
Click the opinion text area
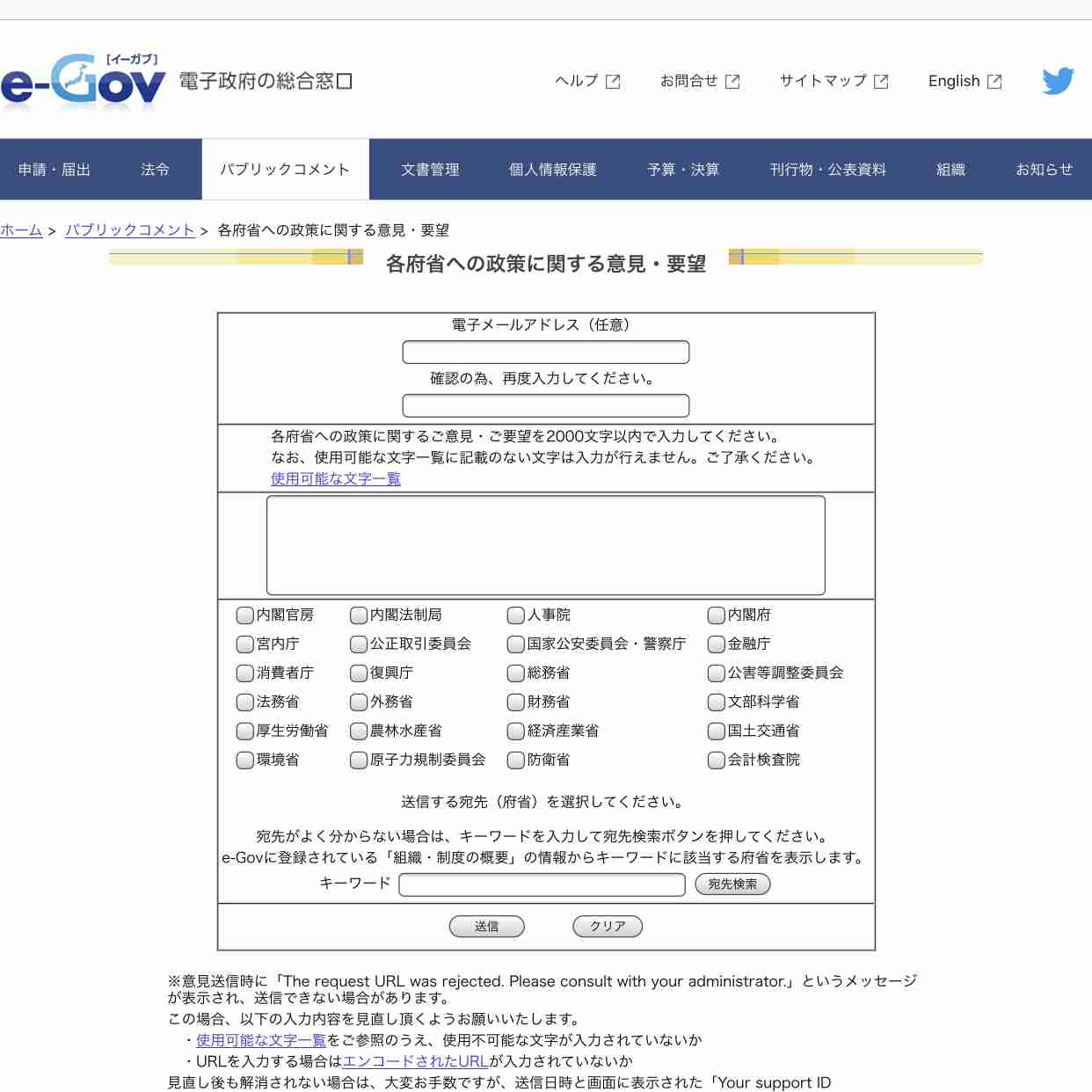pos(546,545)
